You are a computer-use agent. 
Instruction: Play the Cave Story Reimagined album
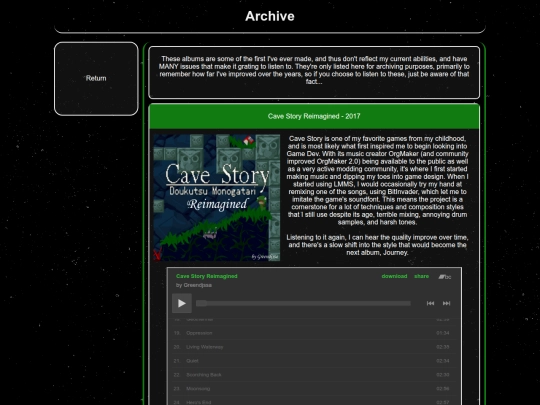[182, 303]
